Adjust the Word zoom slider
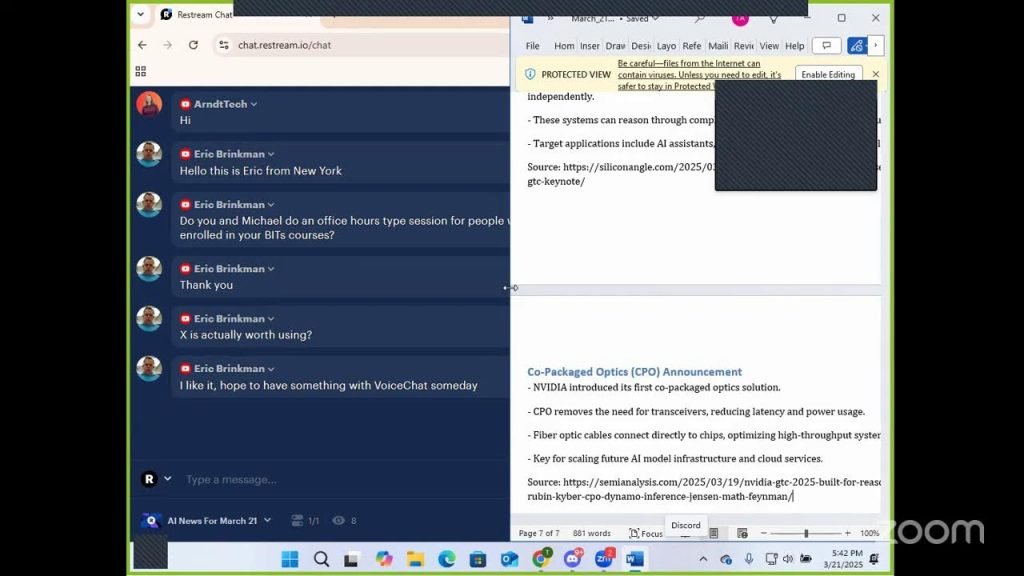The image size is (1024, 576). click(806, 533)
